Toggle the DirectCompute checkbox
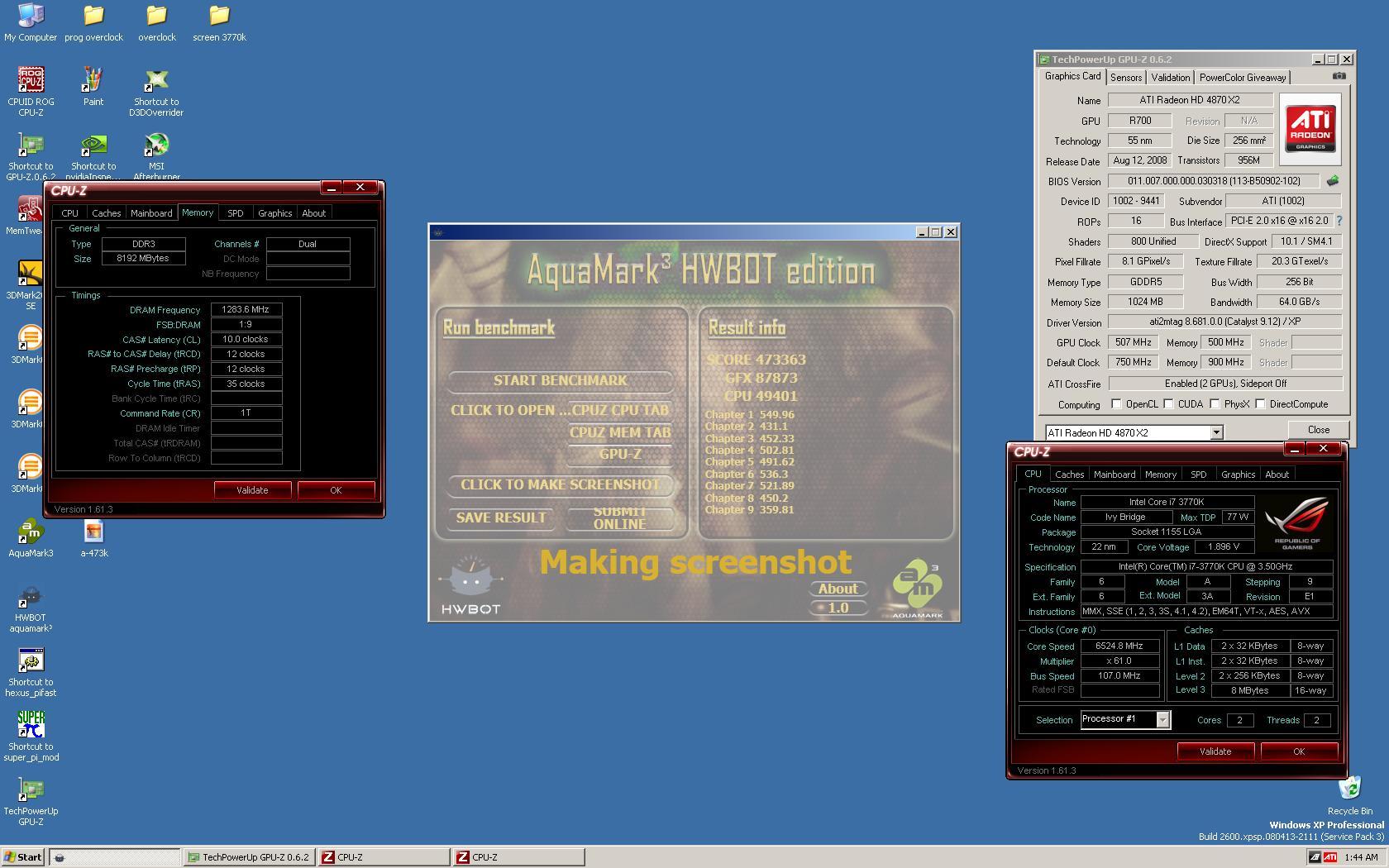 pos(1260,403)
